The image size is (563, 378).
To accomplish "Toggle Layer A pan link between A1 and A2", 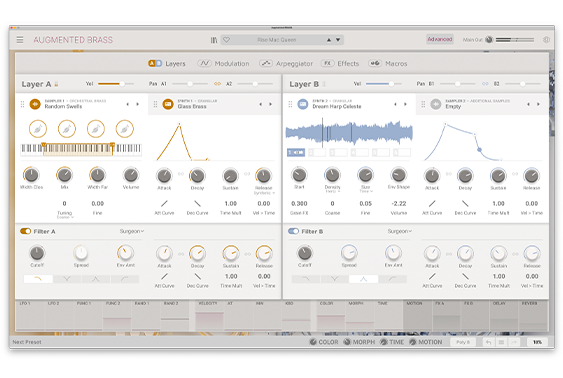I will (217, 84).
